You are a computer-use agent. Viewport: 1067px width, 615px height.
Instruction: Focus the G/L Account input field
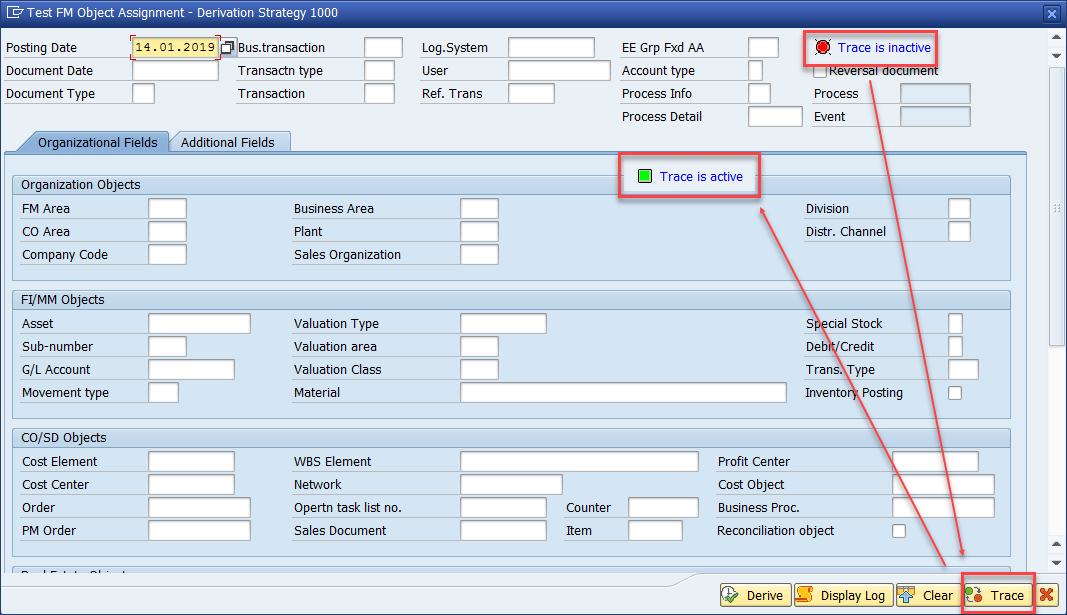coord(191,370)
